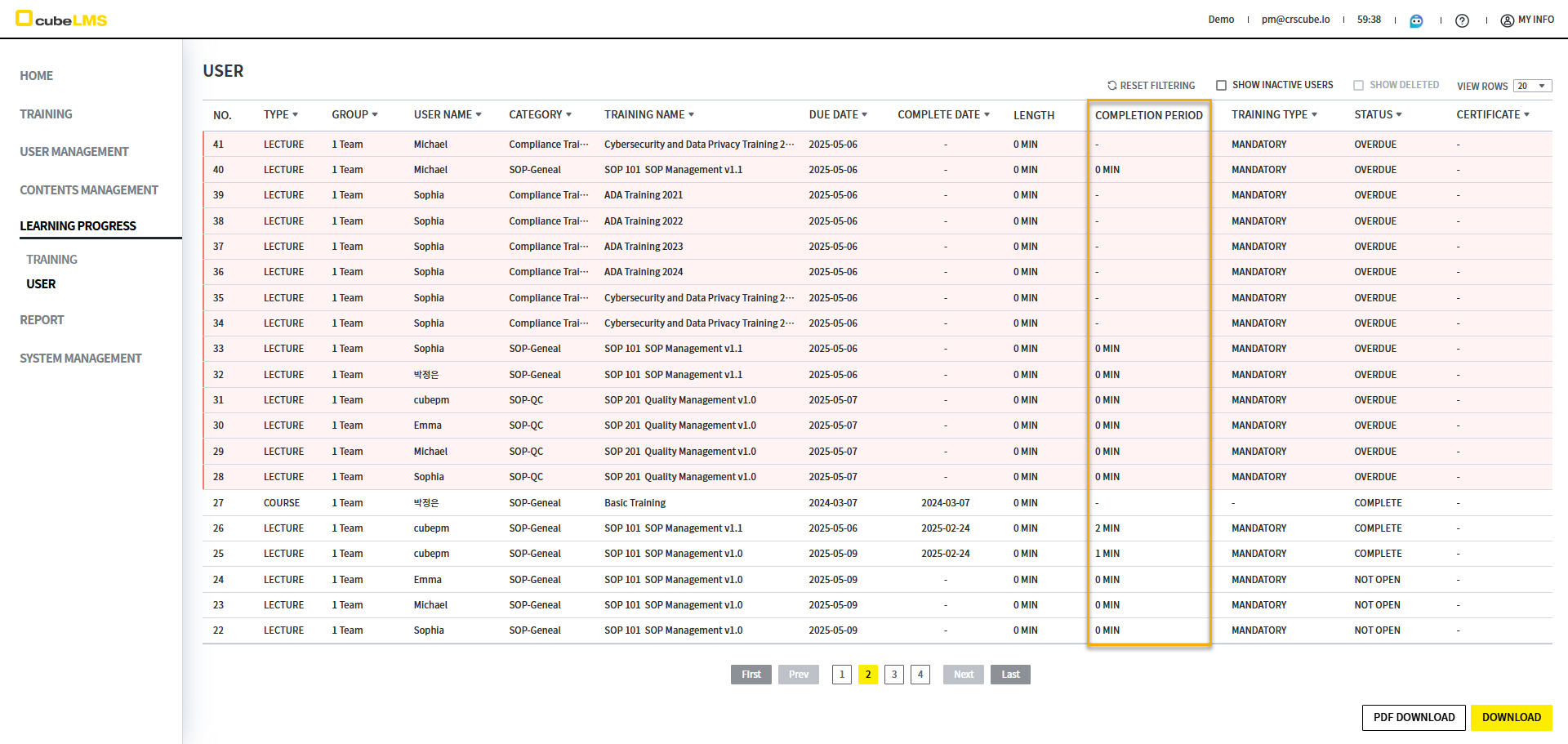Click the cubeLMS logo
1568x744 pixels.
point(62,20)
